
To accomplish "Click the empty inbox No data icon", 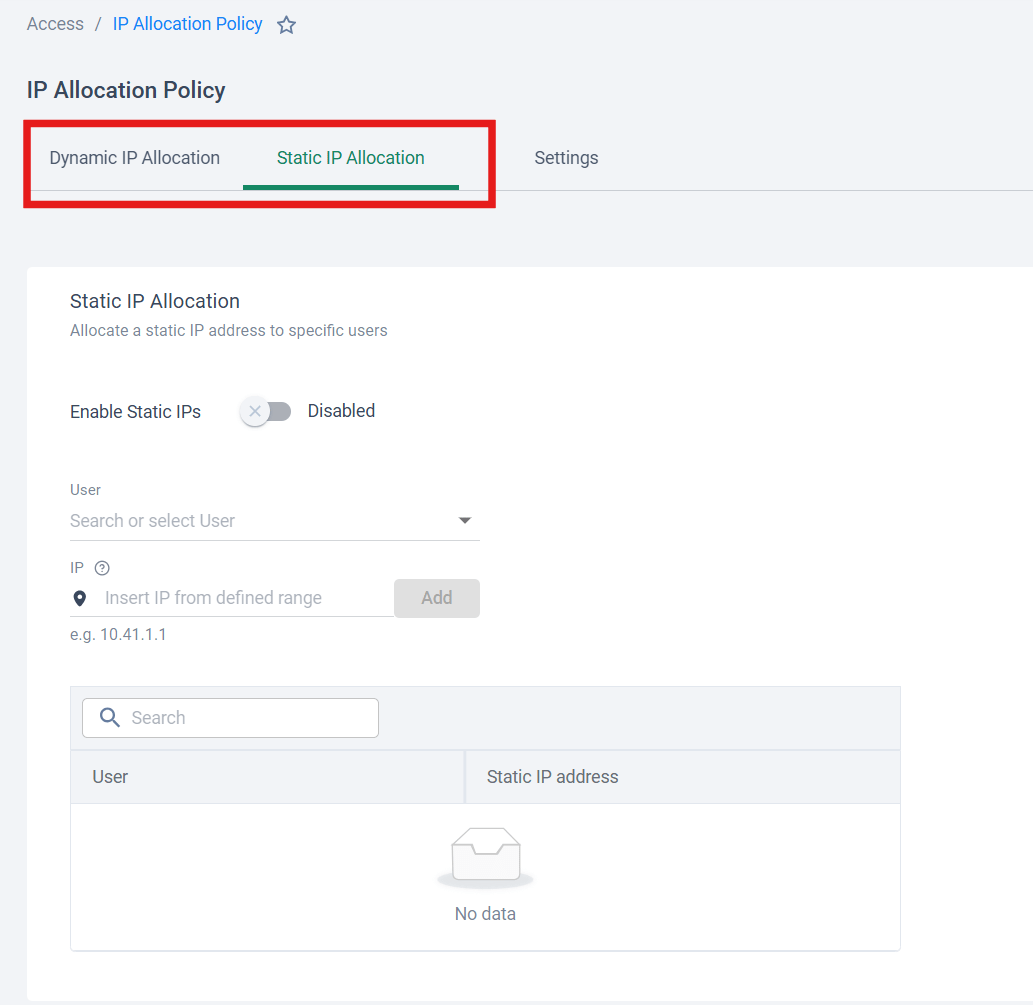I will click(485, 858).
